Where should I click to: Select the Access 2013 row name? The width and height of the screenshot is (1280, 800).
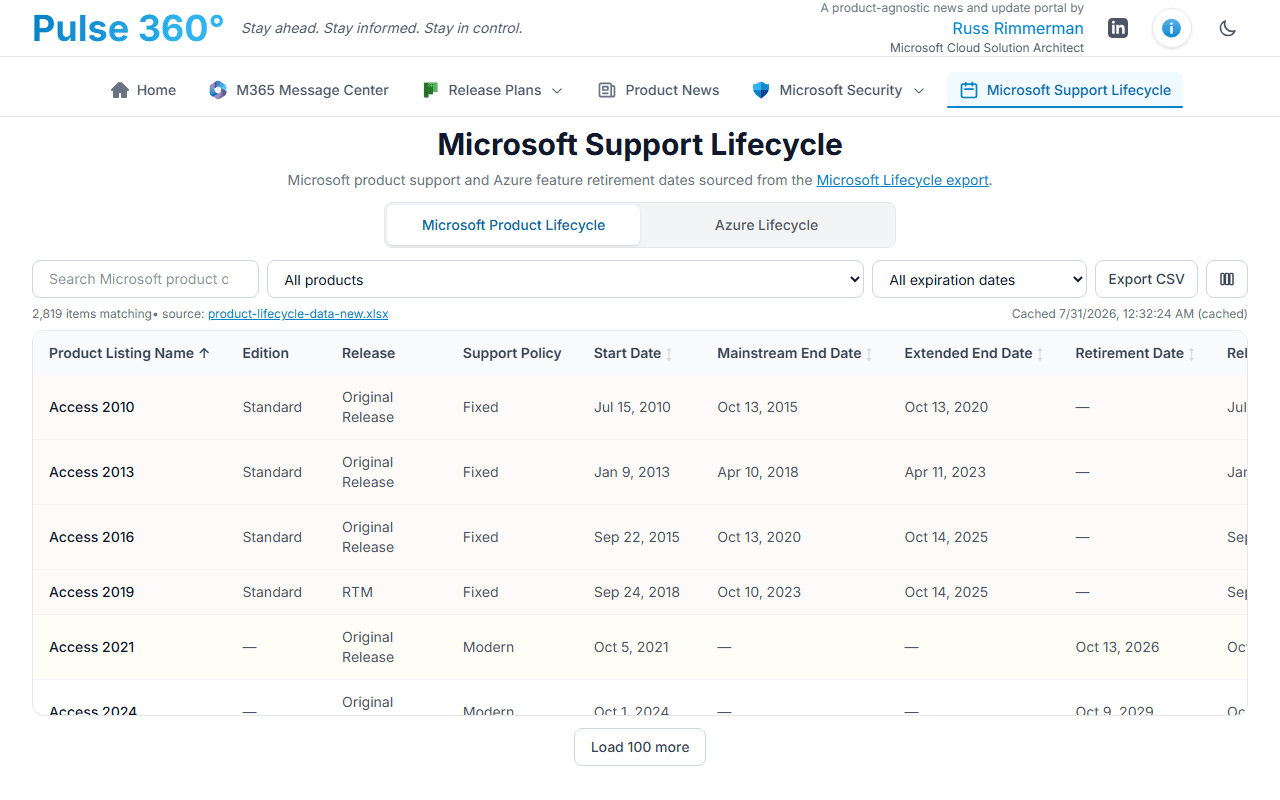tap(91, 472)
